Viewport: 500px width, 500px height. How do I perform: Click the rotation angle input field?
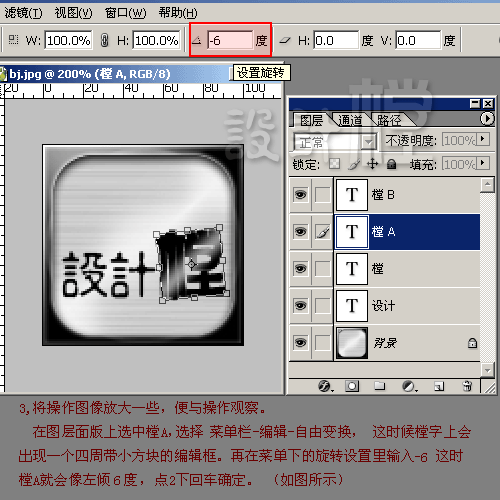[230, 40]
